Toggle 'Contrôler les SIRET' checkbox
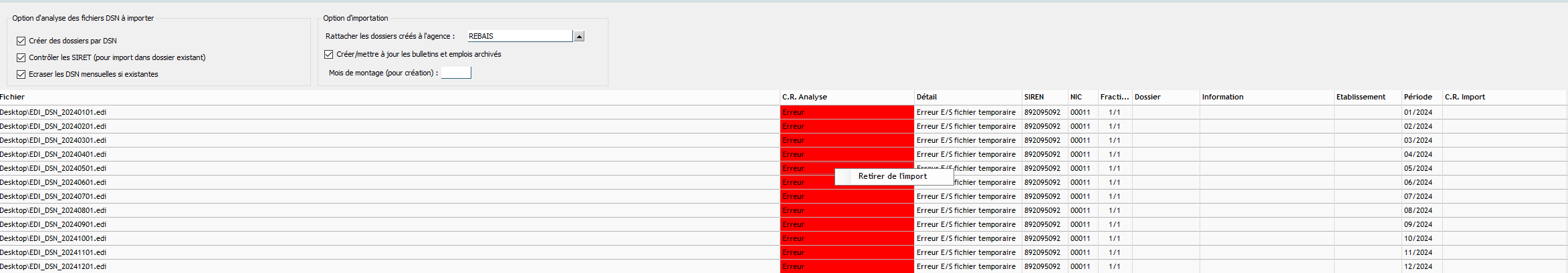 pos(21,57)
